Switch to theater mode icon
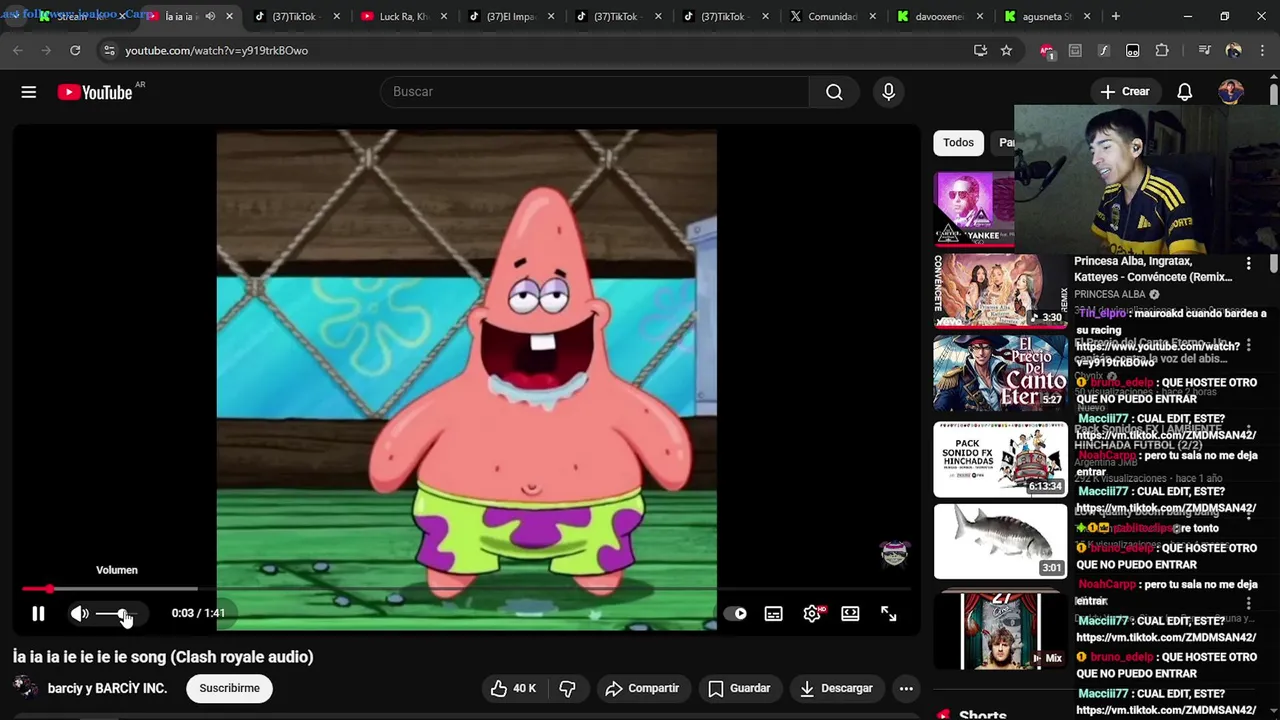The image size is (1280, 720). 850,614
